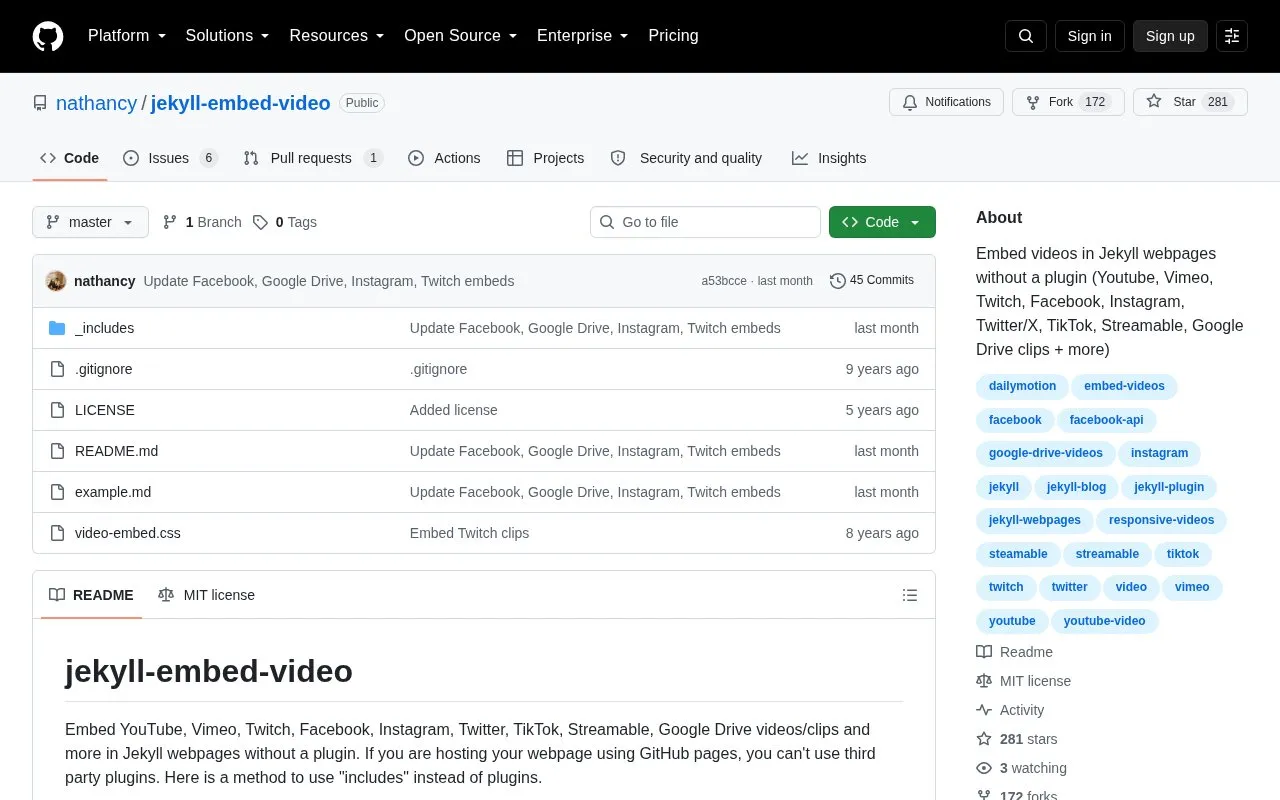
Task: Open the appearance settings icon button
Action: tap(1232, 36)
